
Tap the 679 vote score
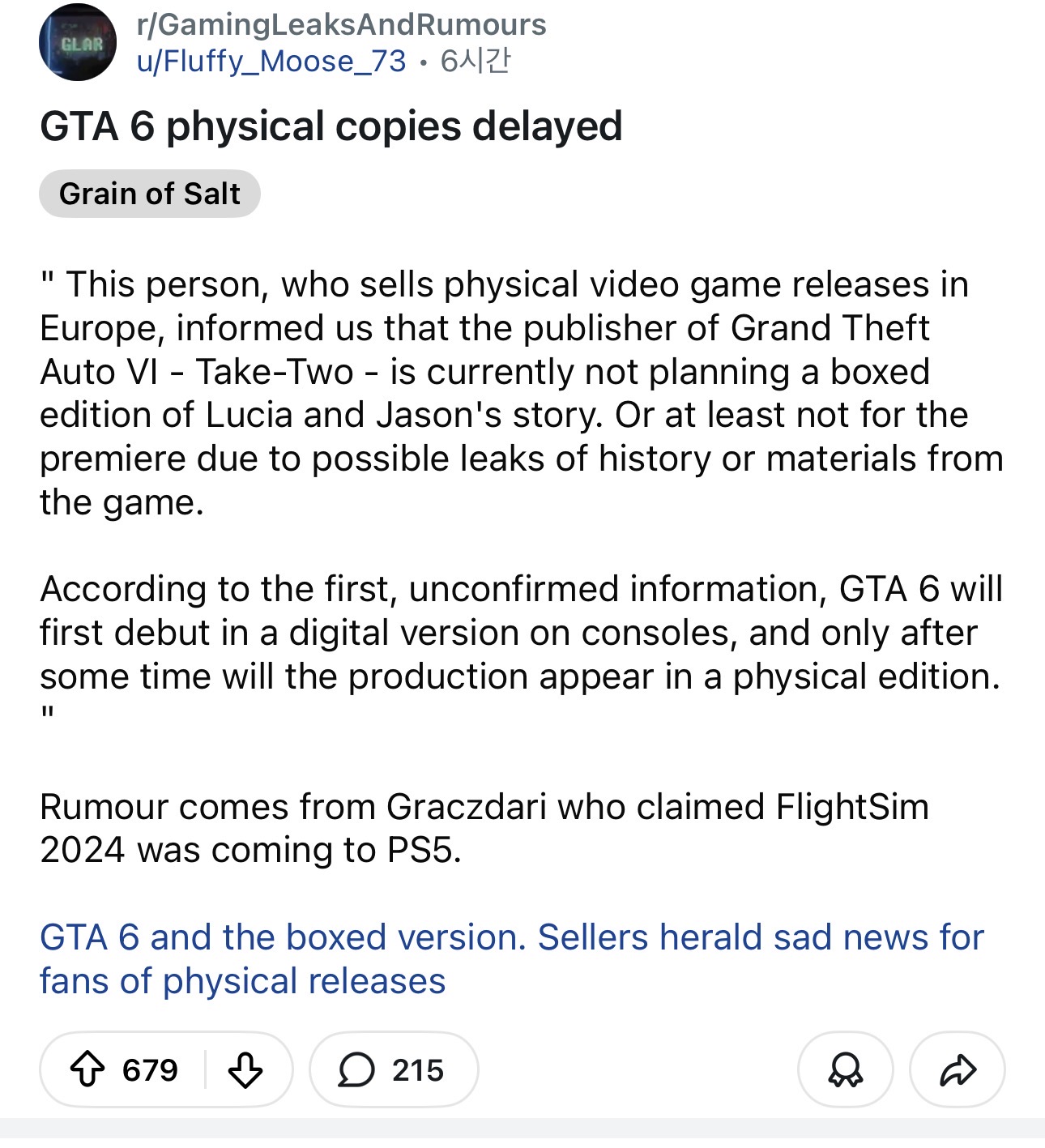click(150, 1070)
